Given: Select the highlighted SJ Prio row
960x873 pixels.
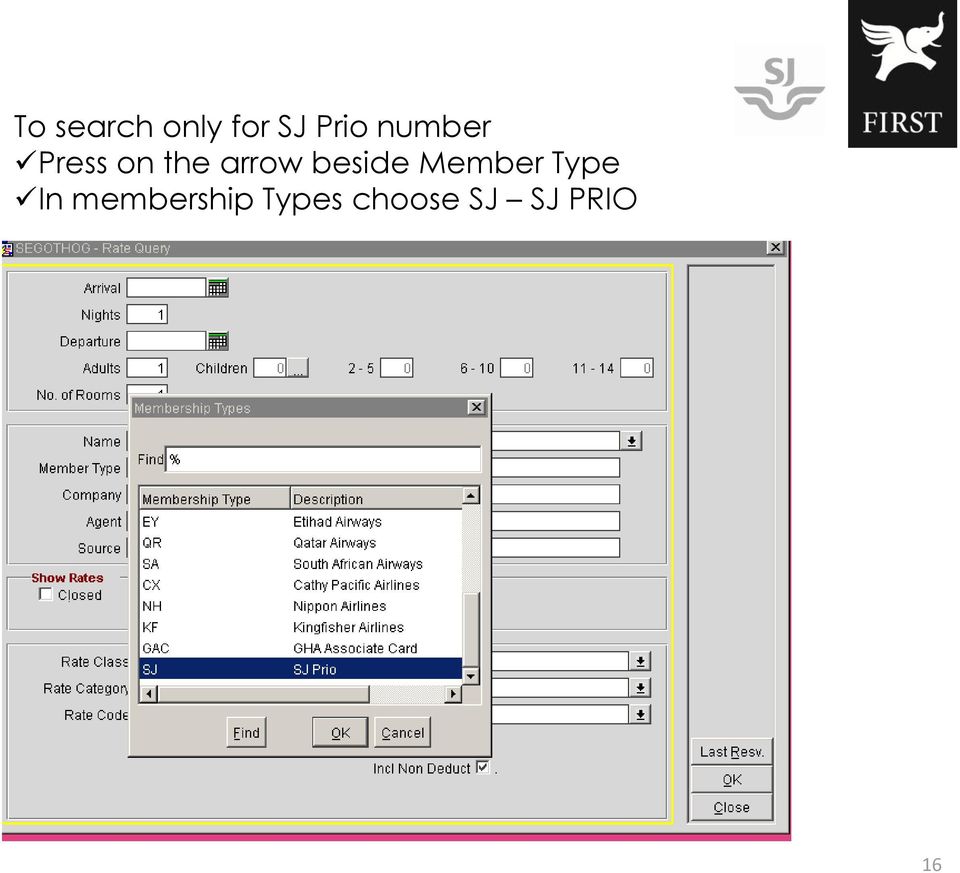Looking at the screenshot, I should 301,669.
